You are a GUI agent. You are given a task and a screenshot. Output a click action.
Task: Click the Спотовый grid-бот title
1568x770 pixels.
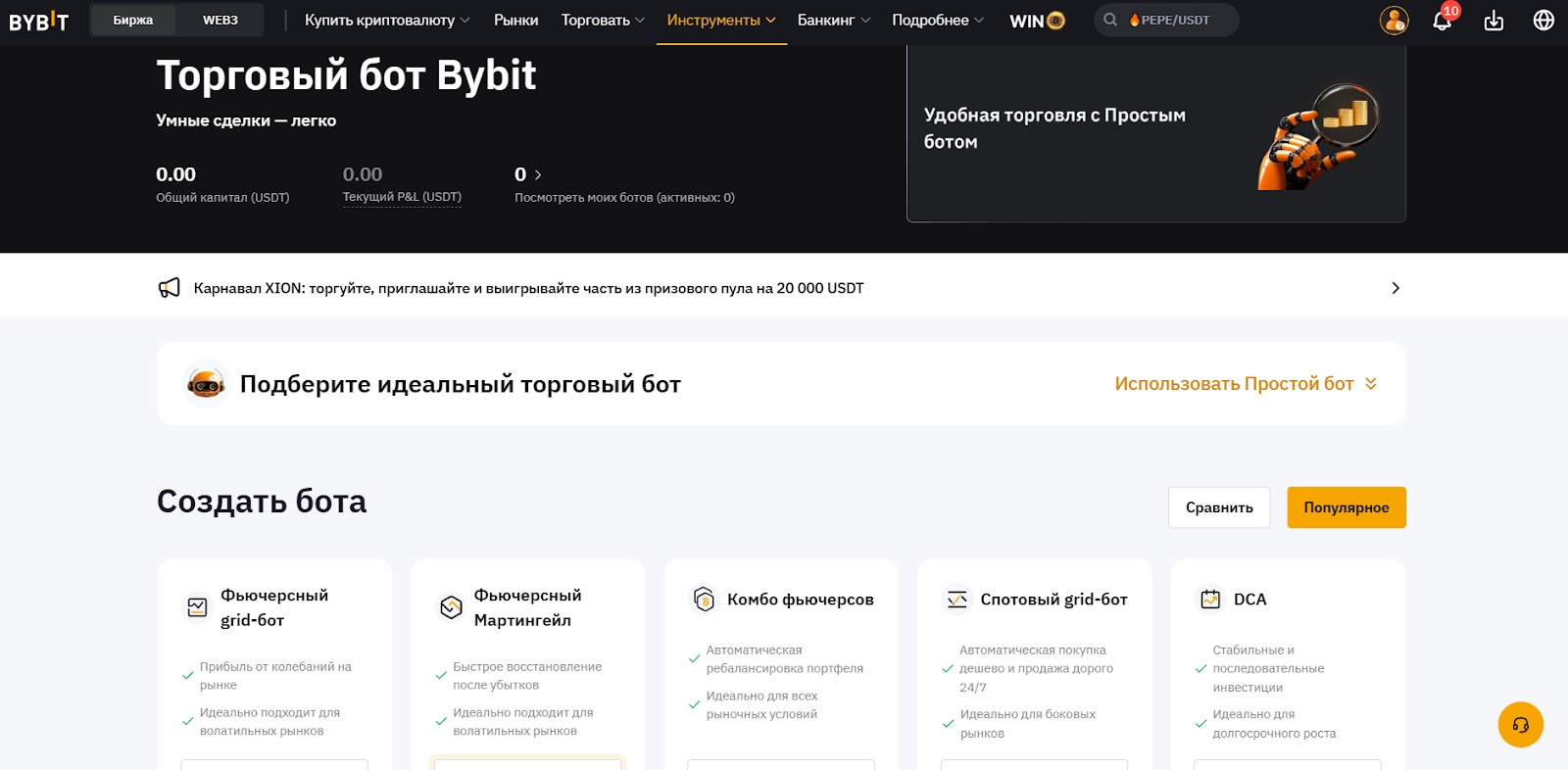pyautogui.click(x=1053, y=600)
